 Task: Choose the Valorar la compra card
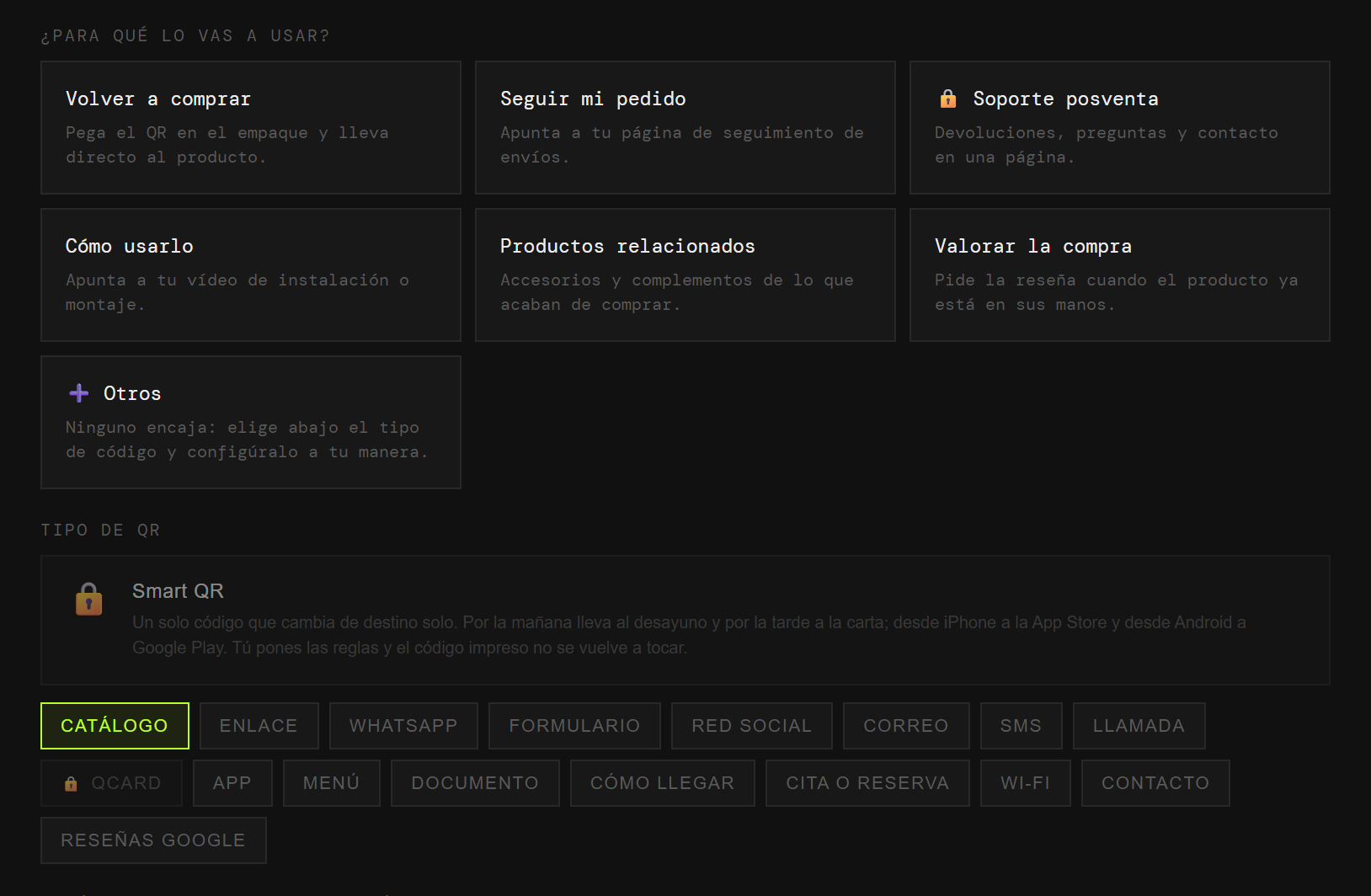pyautogui.click(x=1120, y=275)
